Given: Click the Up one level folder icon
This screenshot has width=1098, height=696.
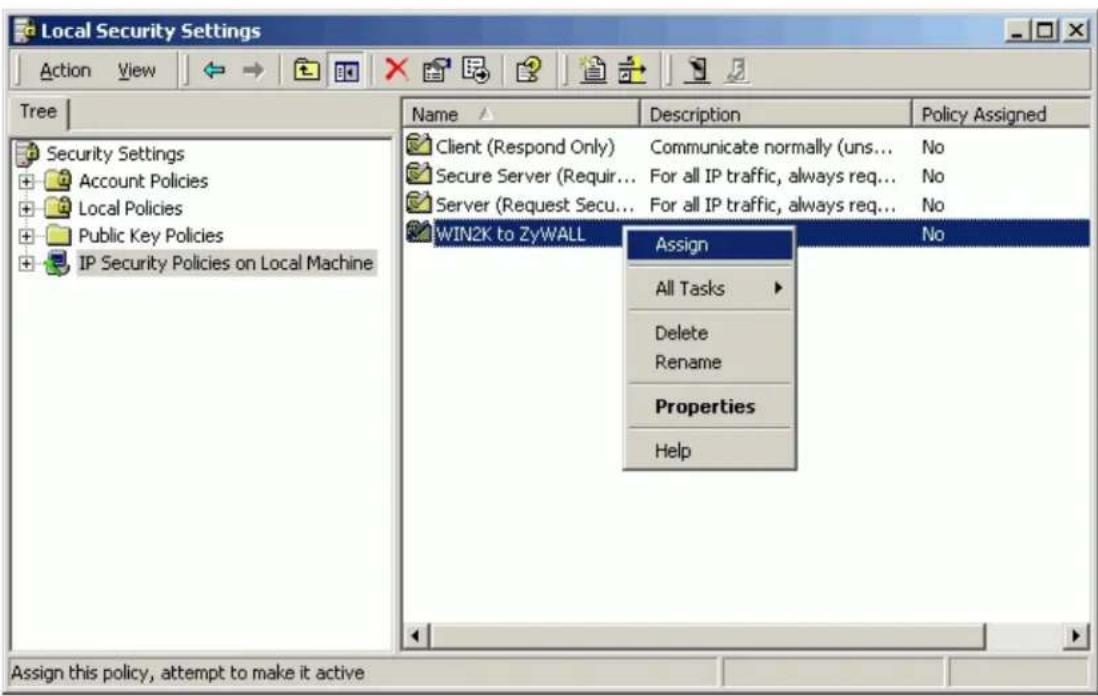Looking at the screenshot, I should (306, 70).
